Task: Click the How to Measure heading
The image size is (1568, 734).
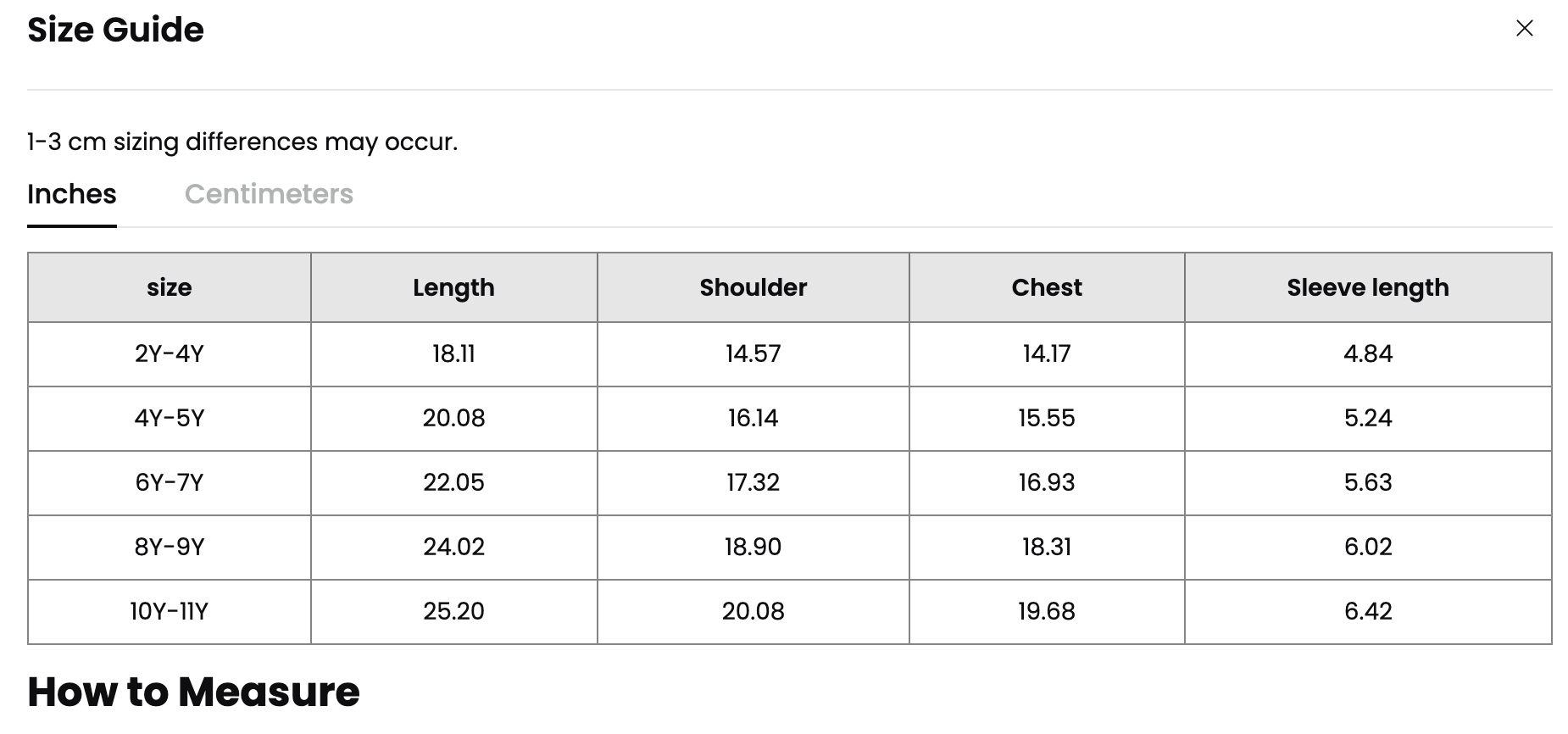Action: pos(193,692)
